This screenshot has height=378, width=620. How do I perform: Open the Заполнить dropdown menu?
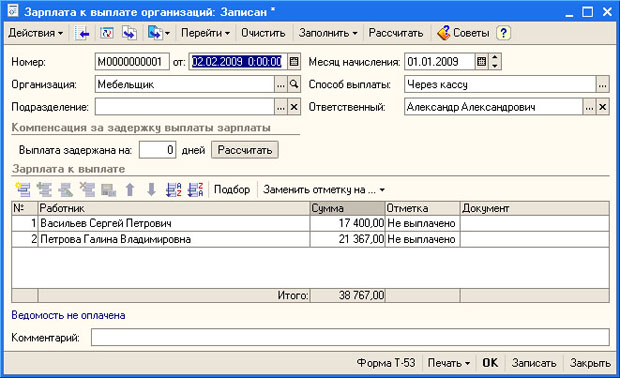click(x=328, y=33)
